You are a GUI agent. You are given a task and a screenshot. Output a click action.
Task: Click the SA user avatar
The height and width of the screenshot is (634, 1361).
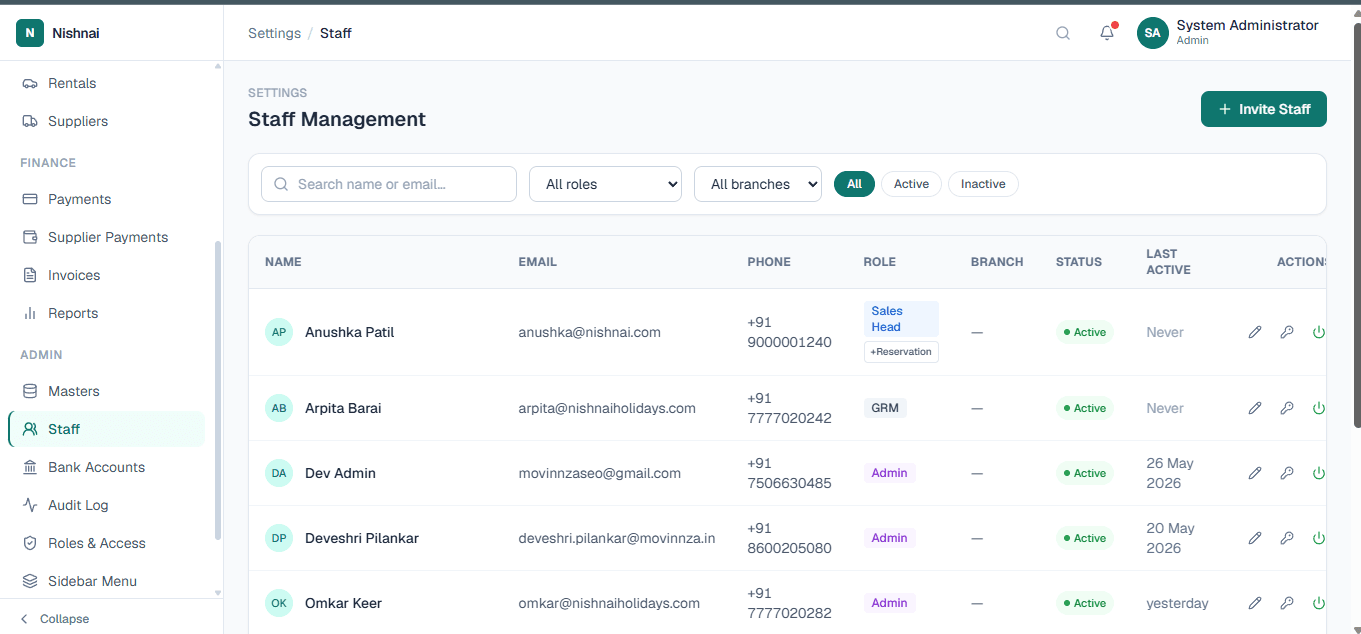(1153, 33)
